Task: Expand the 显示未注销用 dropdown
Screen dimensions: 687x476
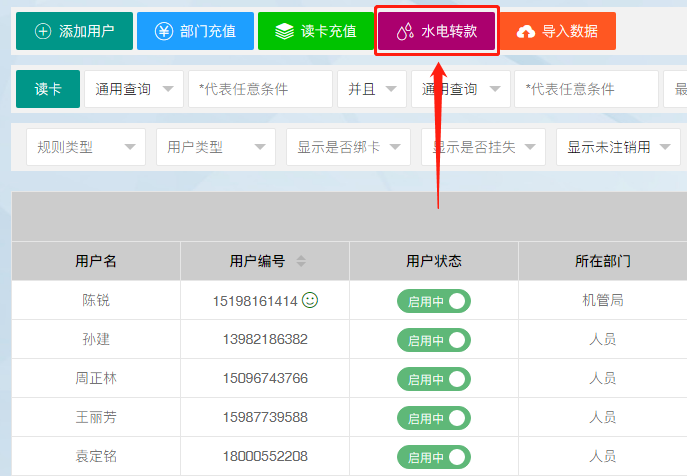Action: tap(617, 147)
